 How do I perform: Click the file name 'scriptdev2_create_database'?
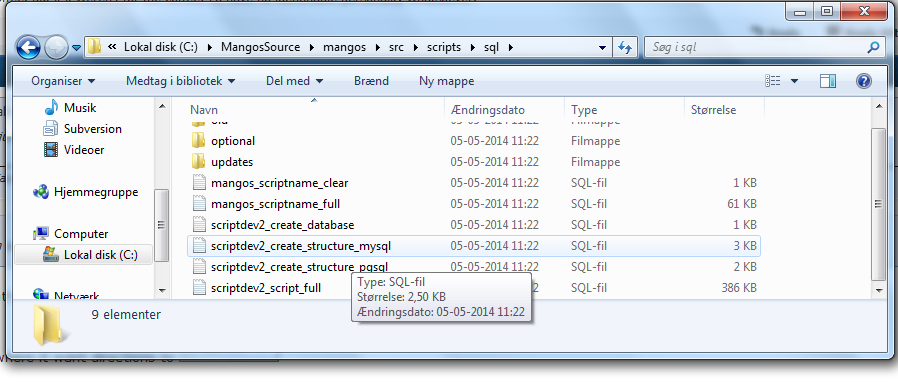click(282, 225)
